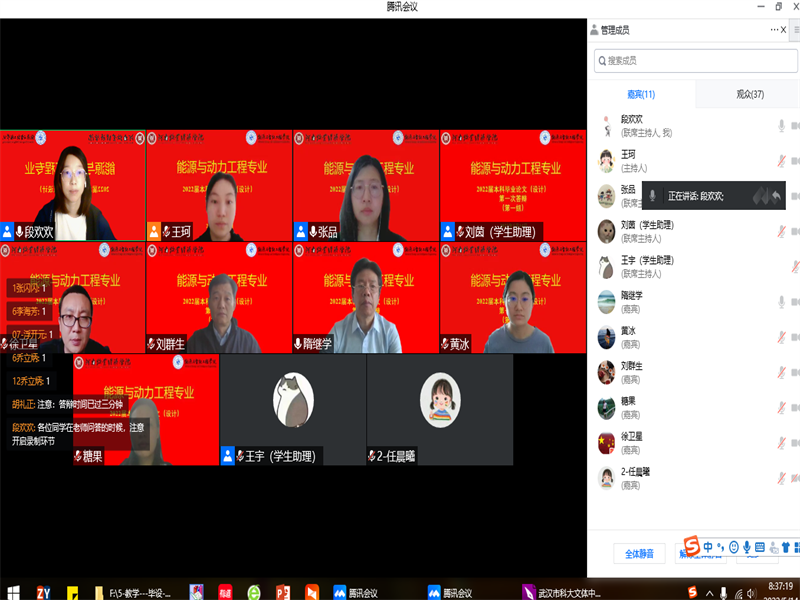The image size is (800, 600).
Task: Click microphone icon in the speaking overlay
Action: pos(653,196)
